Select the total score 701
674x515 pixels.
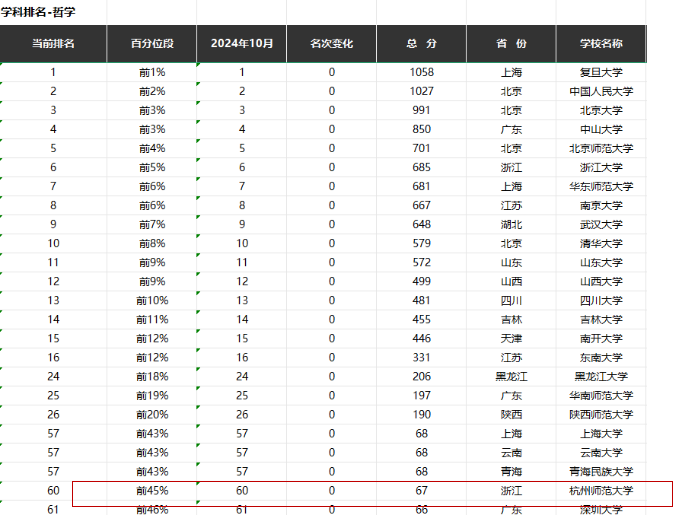[421, 148]
